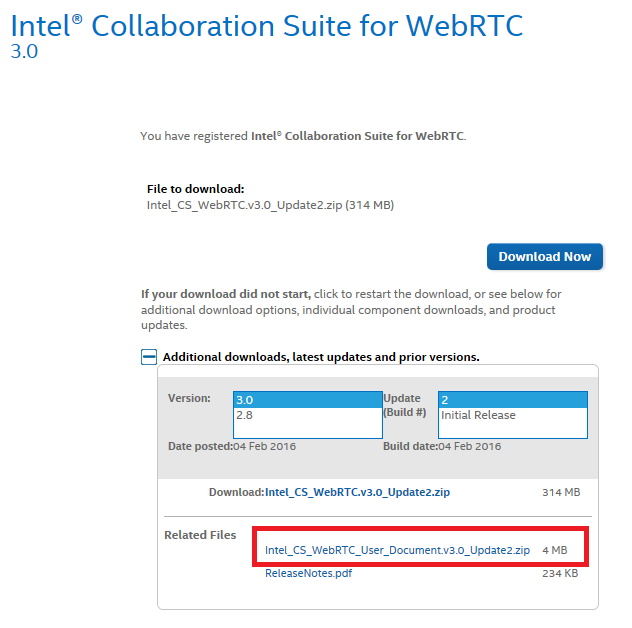Click the "Date posted:04 Feb 2016" text
This screenshot has width=632, height=628.
coord(232,446)
